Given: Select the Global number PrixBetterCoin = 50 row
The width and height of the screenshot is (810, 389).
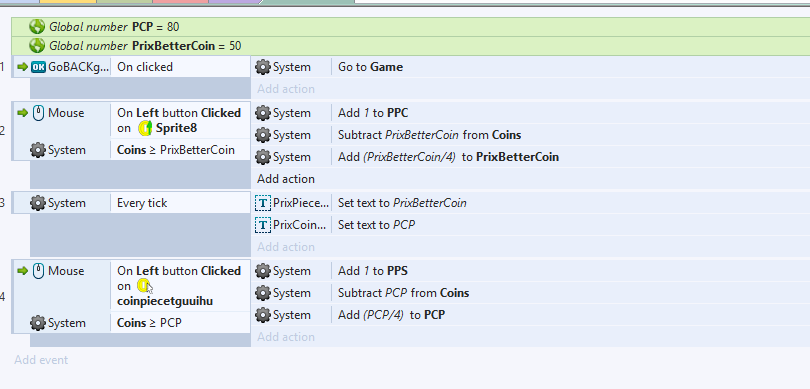Looking at the screenshot, I should tap(411, 46).
